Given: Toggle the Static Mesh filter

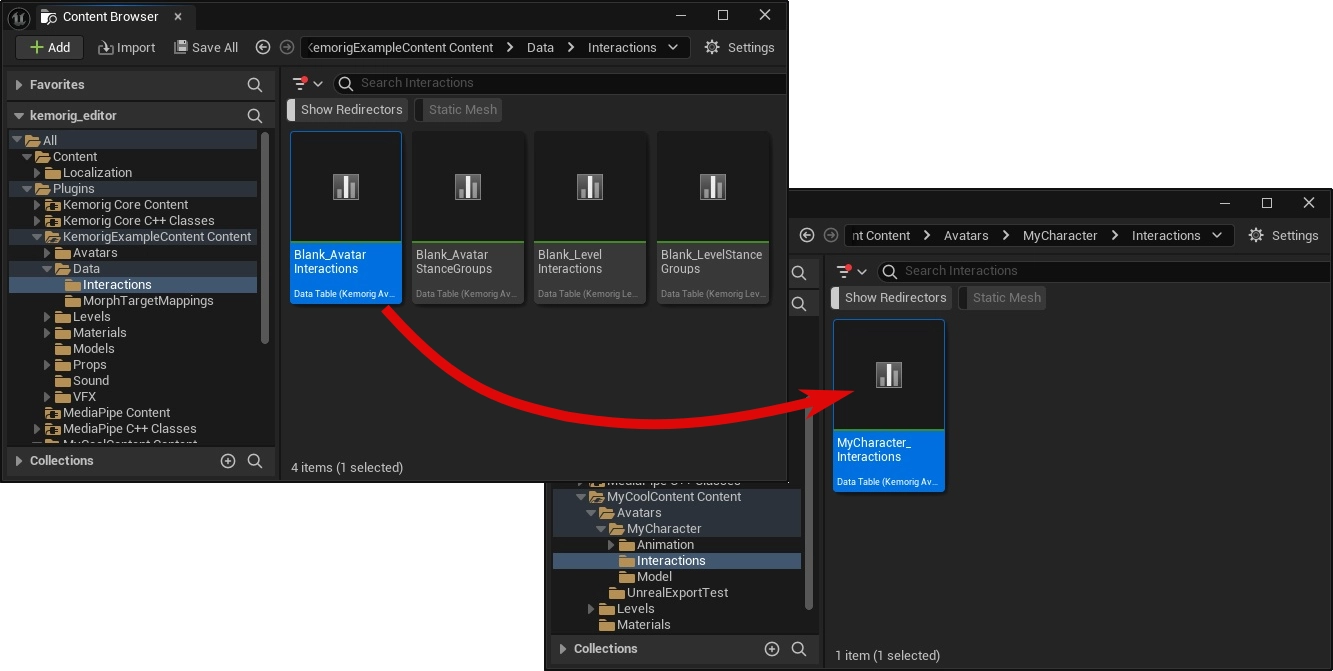Looking at the screenshot, I should click(x=462, y=110).
